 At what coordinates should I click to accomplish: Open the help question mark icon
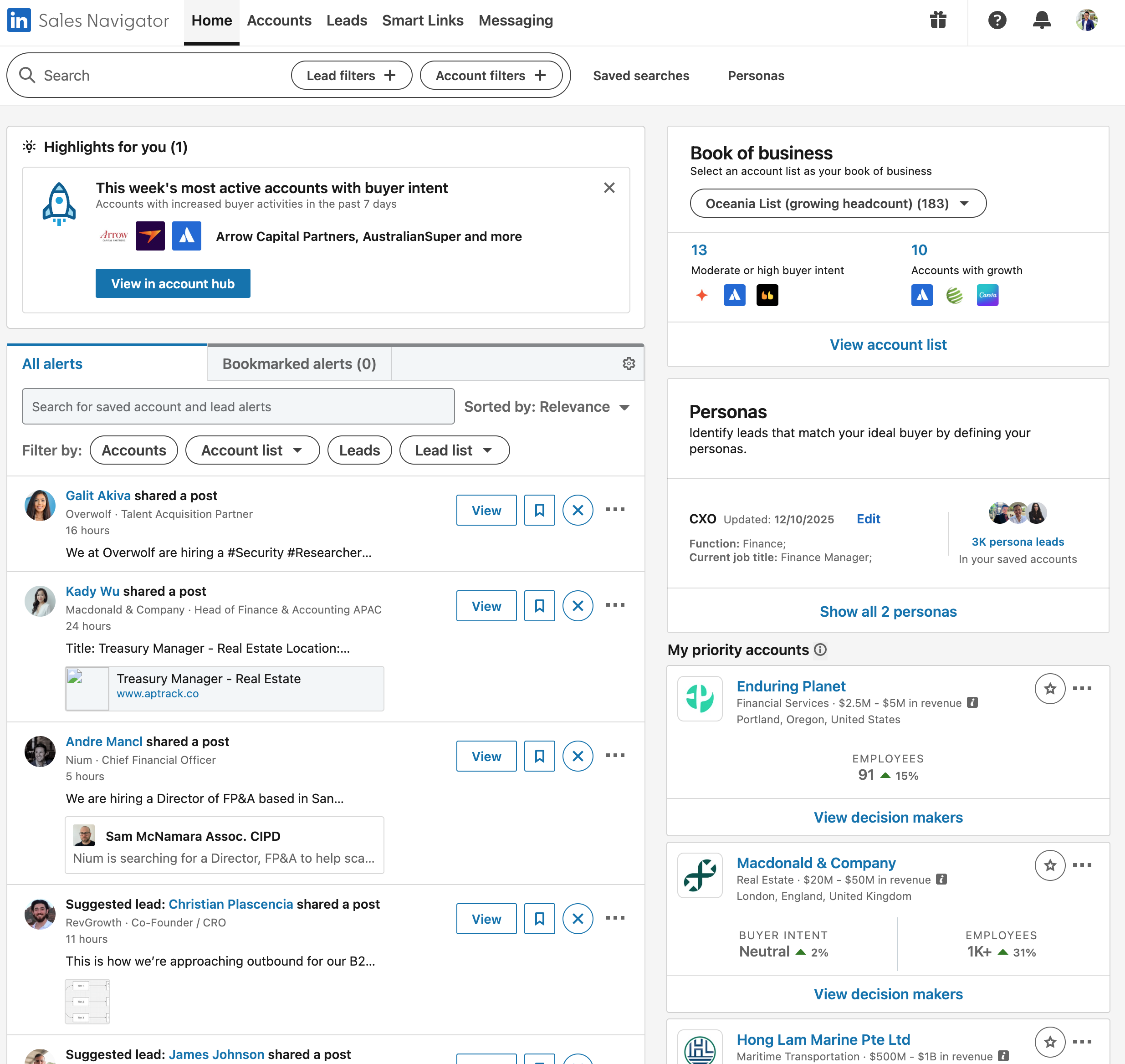997,20
